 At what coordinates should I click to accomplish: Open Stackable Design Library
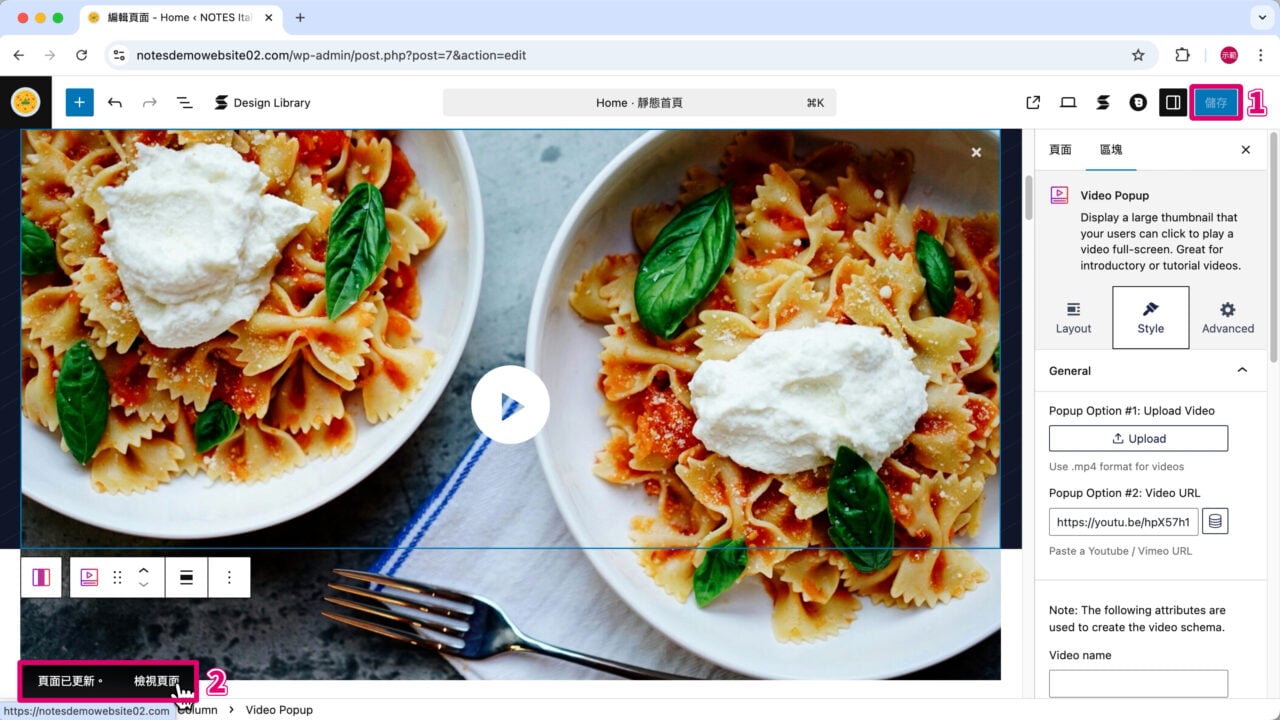(x=262, y=102)
